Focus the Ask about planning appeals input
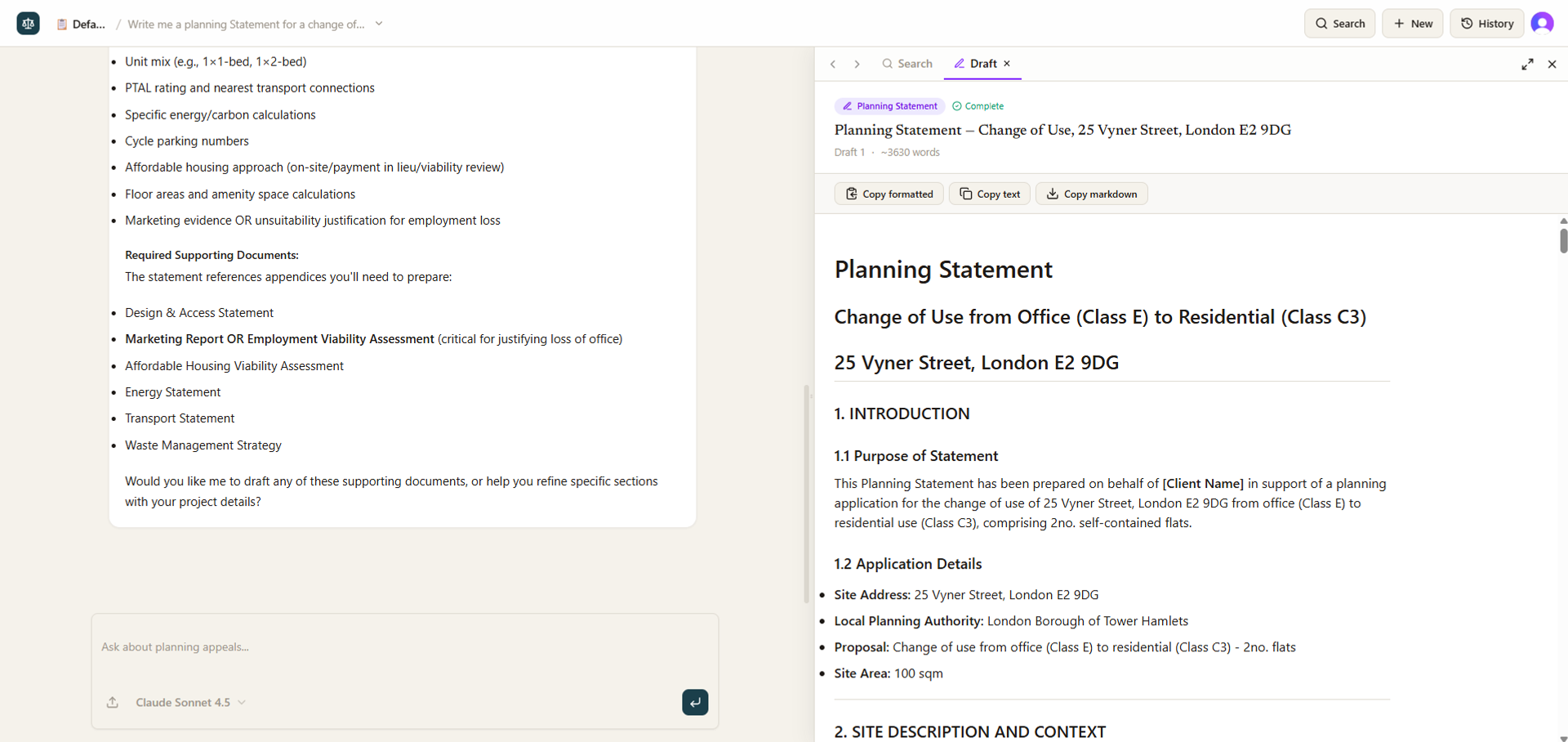 pos(405,647)
